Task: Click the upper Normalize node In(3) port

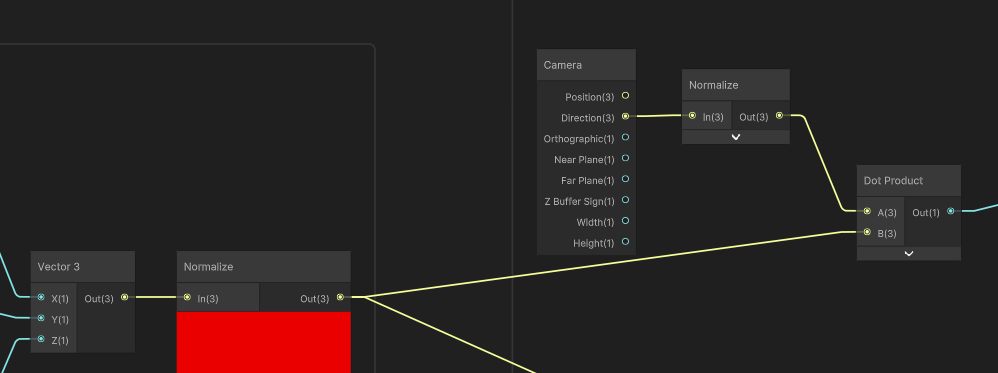Action: pos(692,116)
